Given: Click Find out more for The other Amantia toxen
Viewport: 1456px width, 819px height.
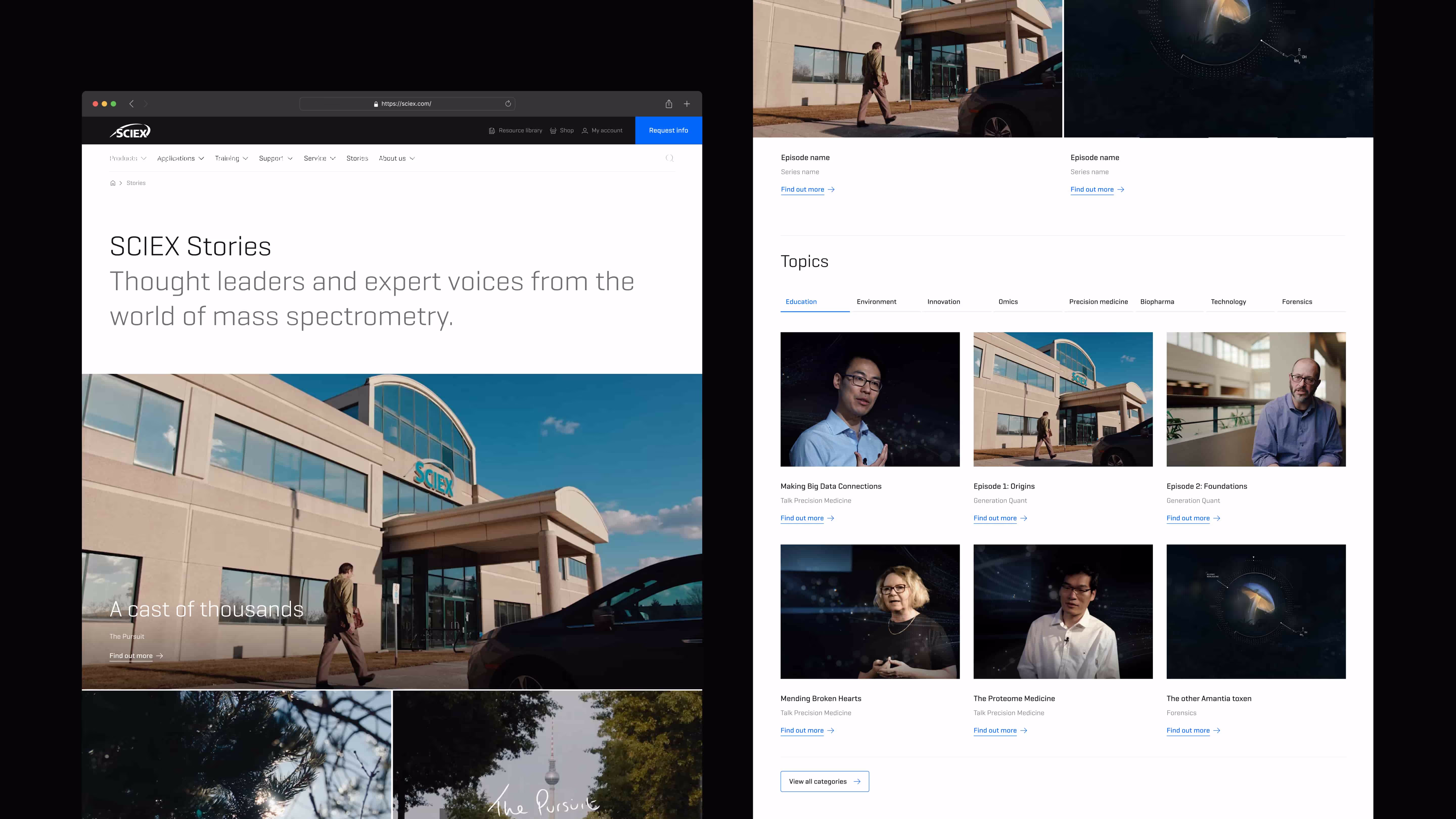Looking at the screenshot, I should click(x=1193, y=731).
